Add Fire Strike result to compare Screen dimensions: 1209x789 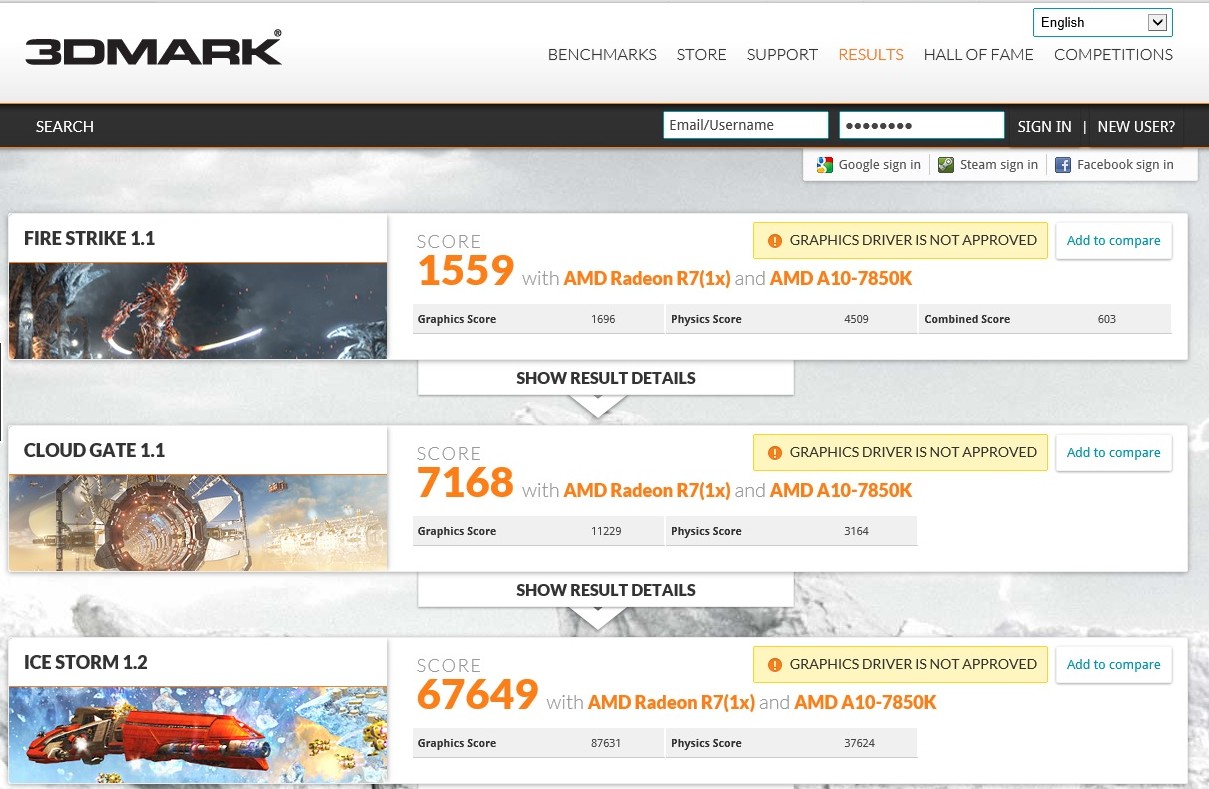click(x=1113, y=241)
